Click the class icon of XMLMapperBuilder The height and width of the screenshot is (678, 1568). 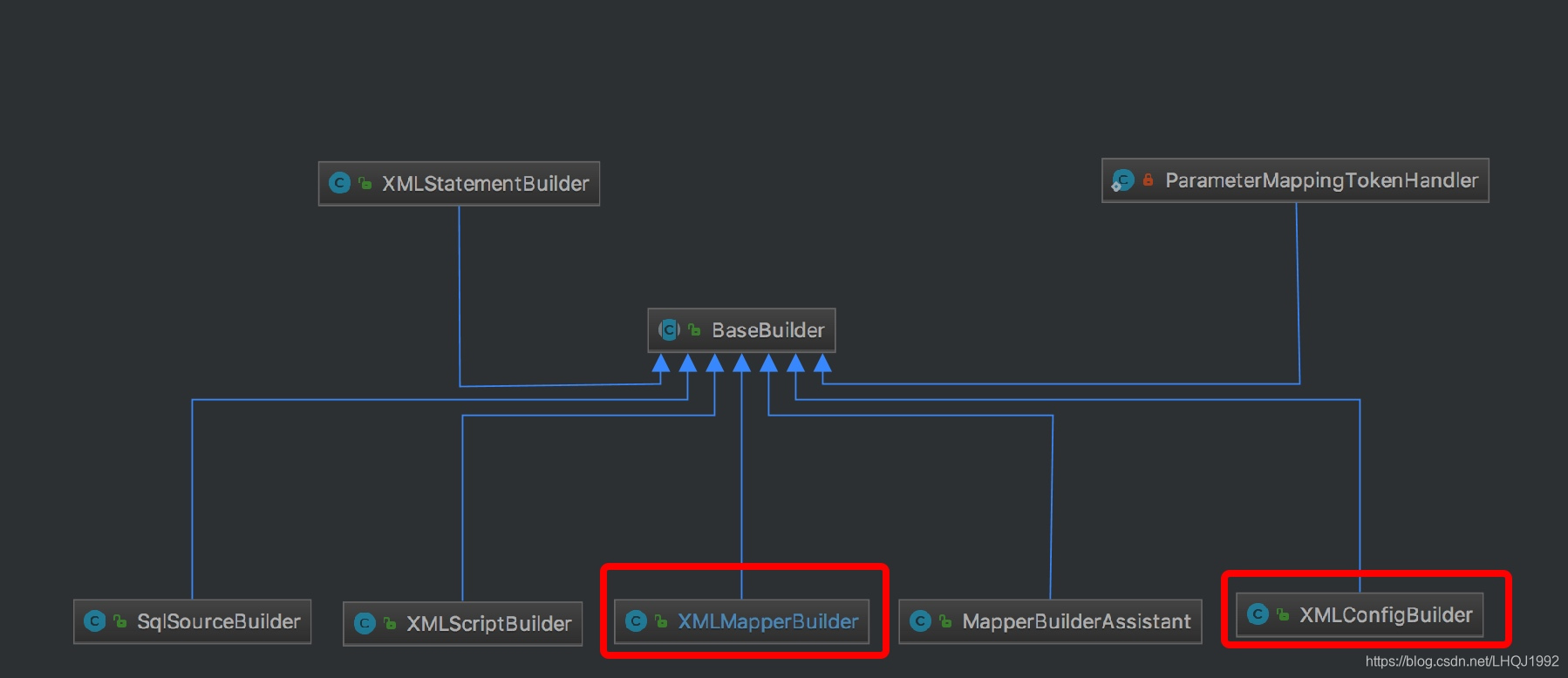(x=636, y=621)
